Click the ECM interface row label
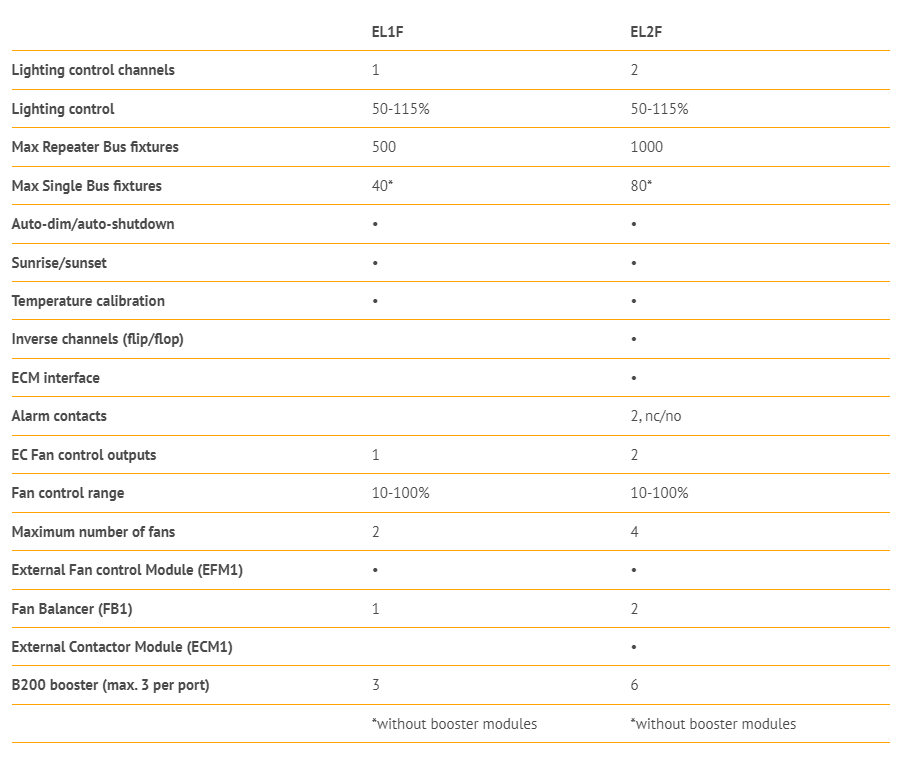This screenshot has width=903, height=761. click(55, 378)
